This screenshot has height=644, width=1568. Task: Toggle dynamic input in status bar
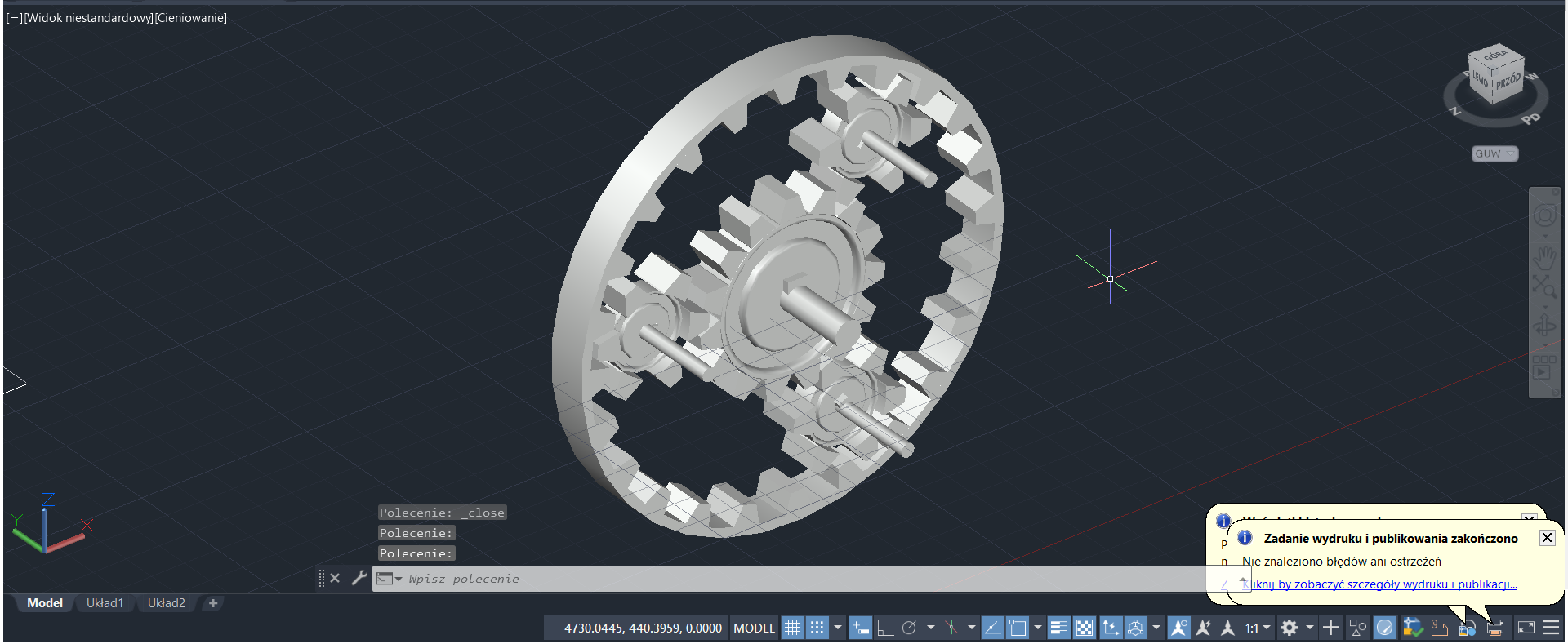pyautogui.click(x=861, y=628)
